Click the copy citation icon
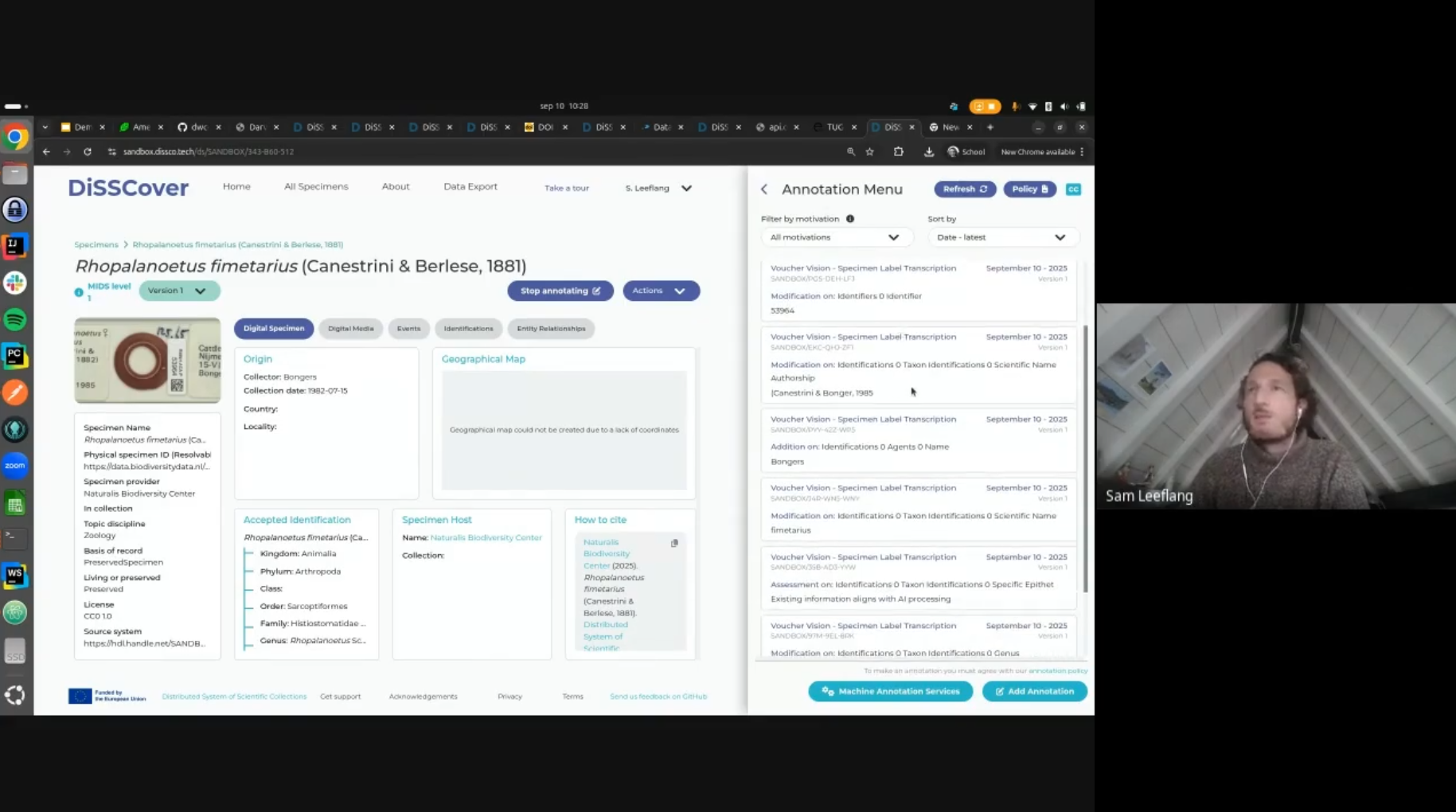 674,543
